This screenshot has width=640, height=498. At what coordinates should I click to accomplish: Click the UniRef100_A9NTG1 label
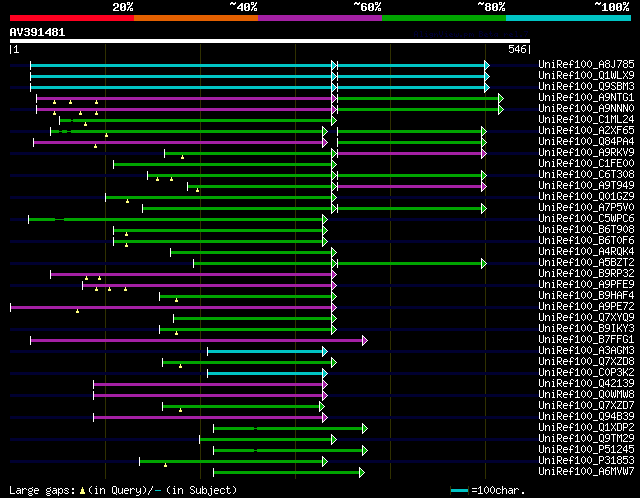pos(586,98)
